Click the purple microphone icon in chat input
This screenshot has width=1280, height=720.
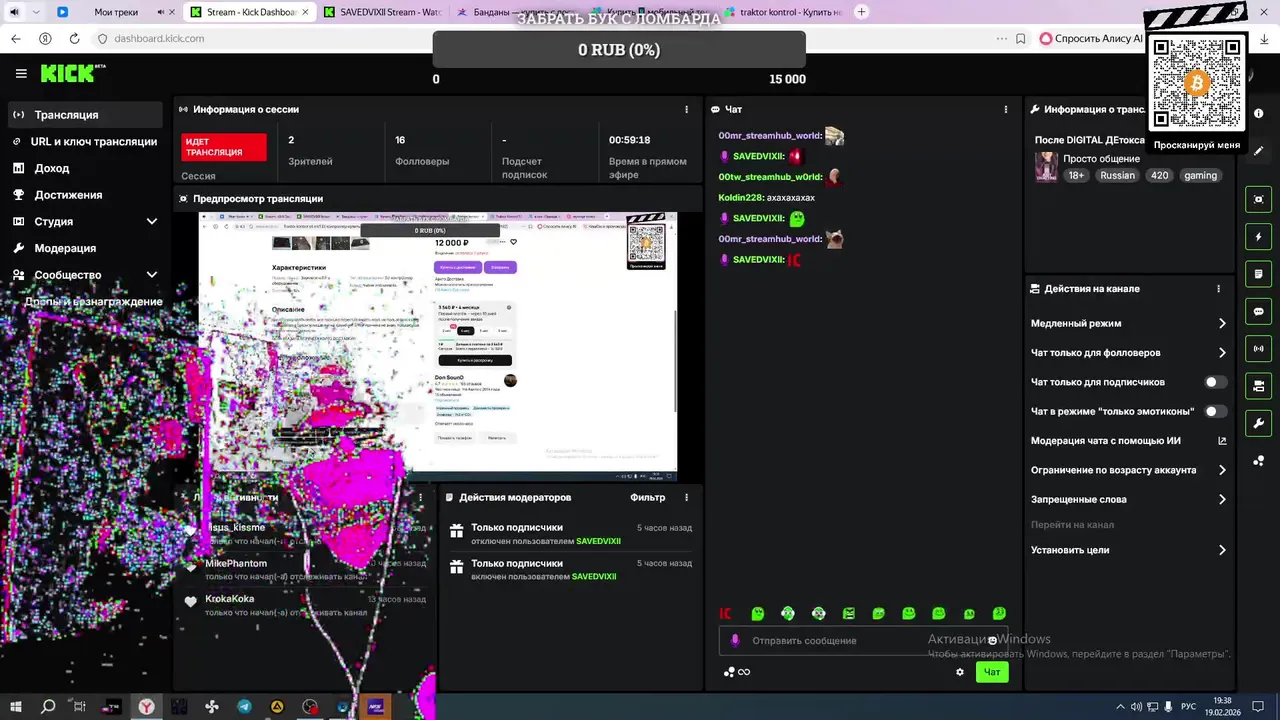[x=735, y=641]
